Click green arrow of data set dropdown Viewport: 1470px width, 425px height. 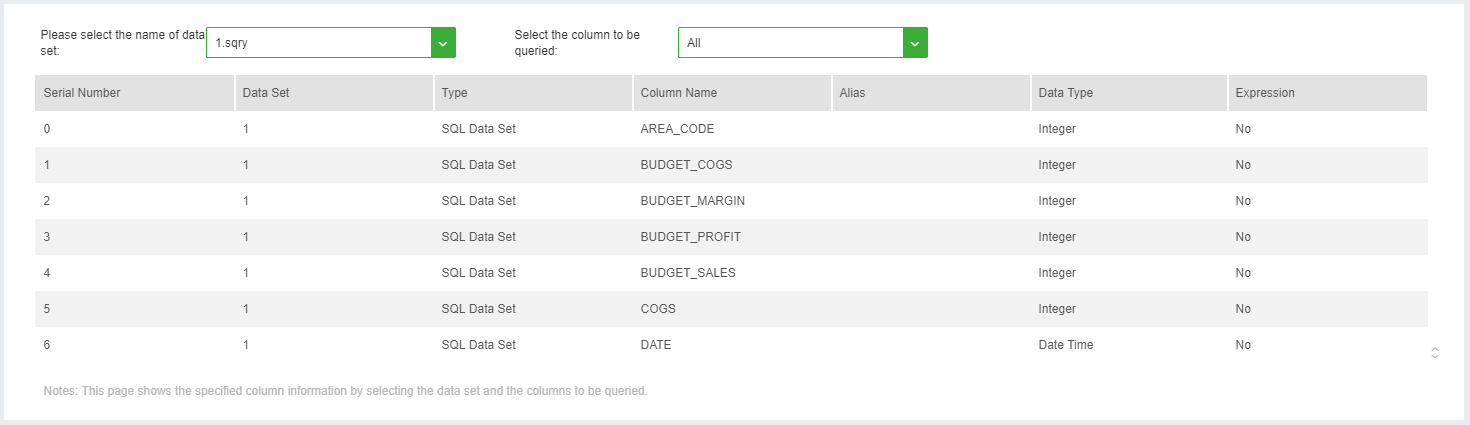(x=444, y=43)
